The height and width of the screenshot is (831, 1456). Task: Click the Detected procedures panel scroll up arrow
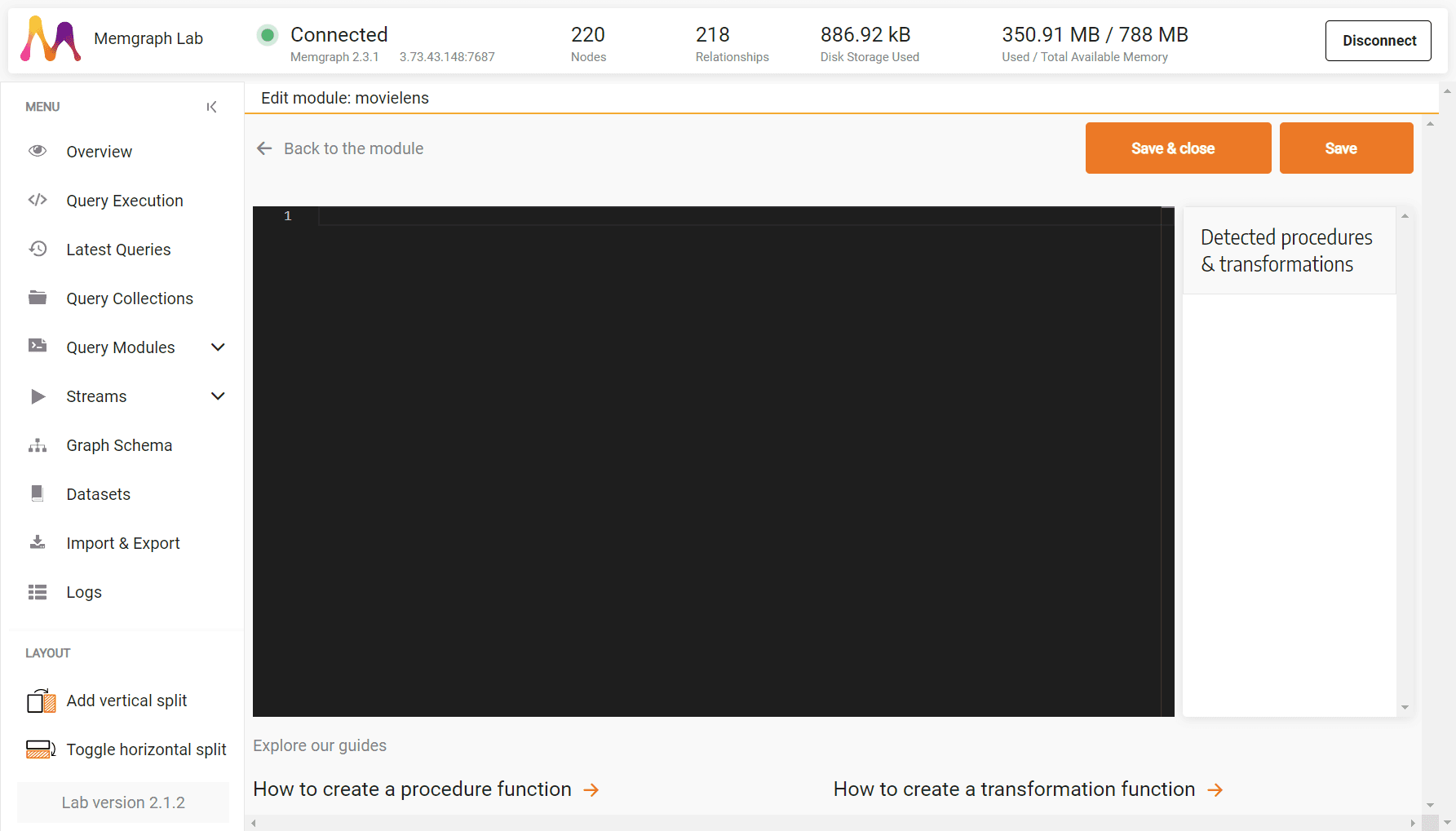1405,216
